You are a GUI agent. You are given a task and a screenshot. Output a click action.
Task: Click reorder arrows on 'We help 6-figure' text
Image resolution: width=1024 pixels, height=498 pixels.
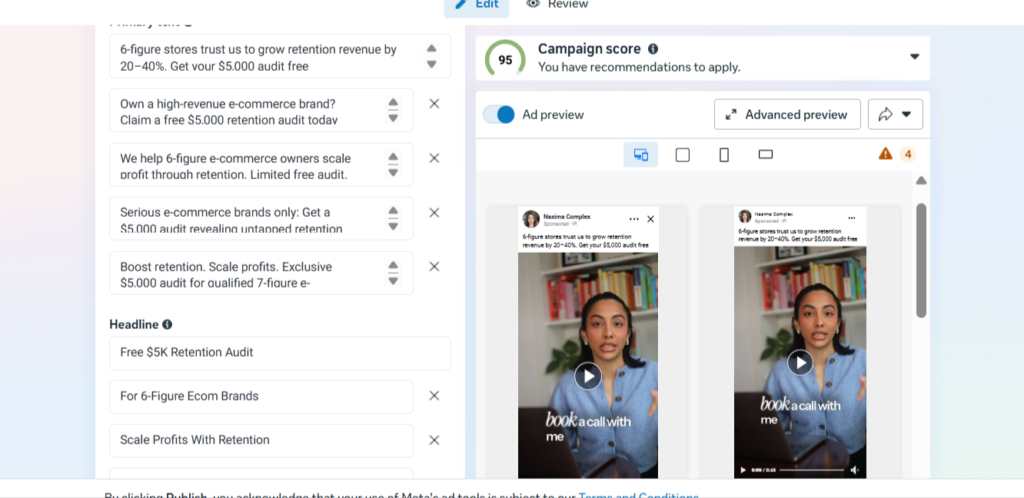click(393, 164)
